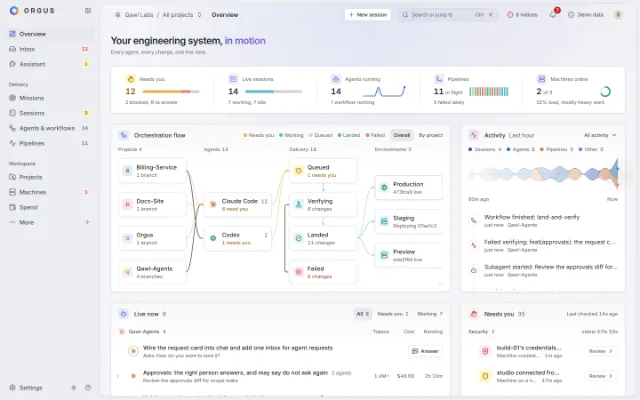This screenshot has height=400, width=640.
Task: Click the Projects sidebar icon
Action: 12,177
